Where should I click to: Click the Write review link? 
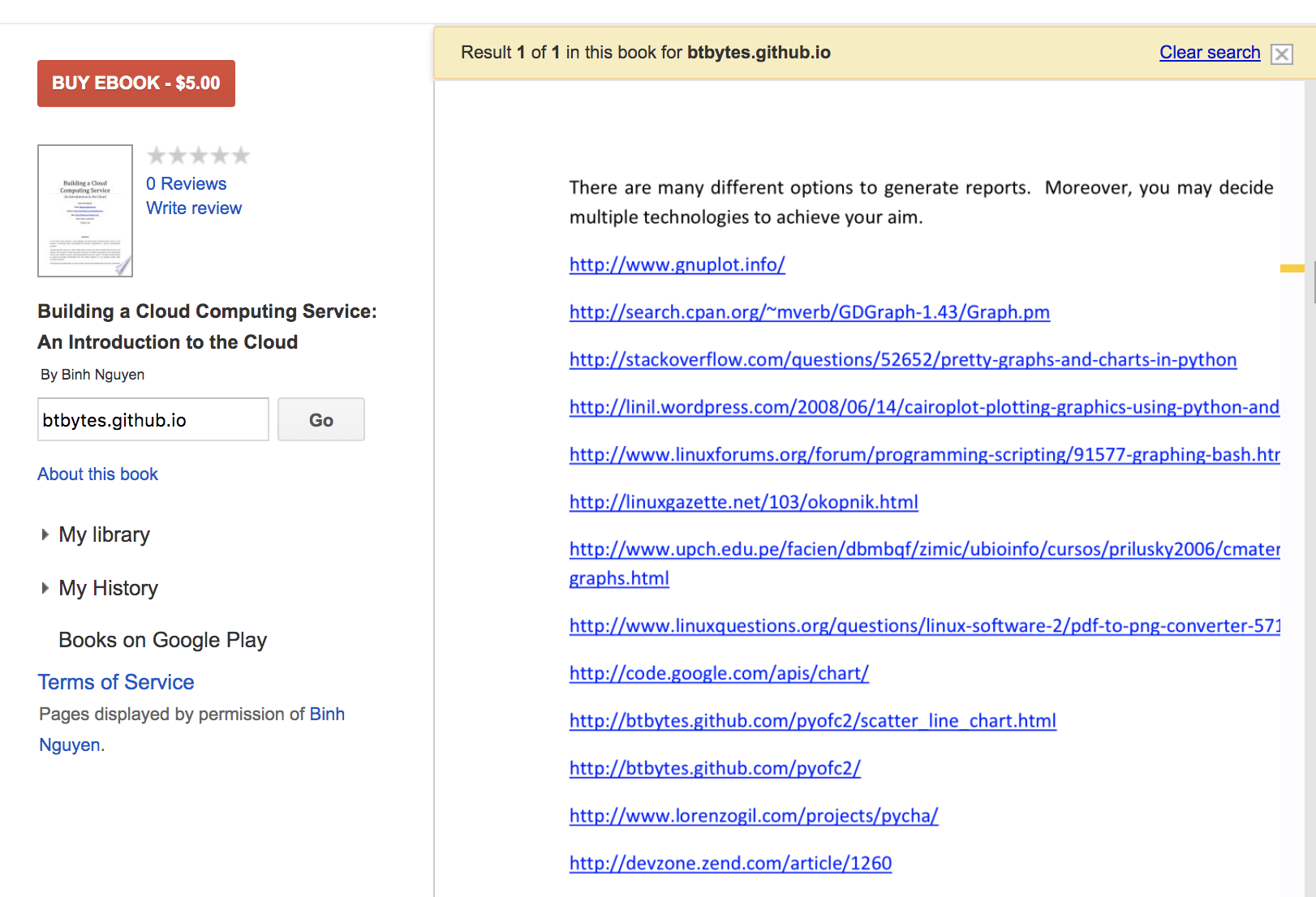[x=194, y=208]
